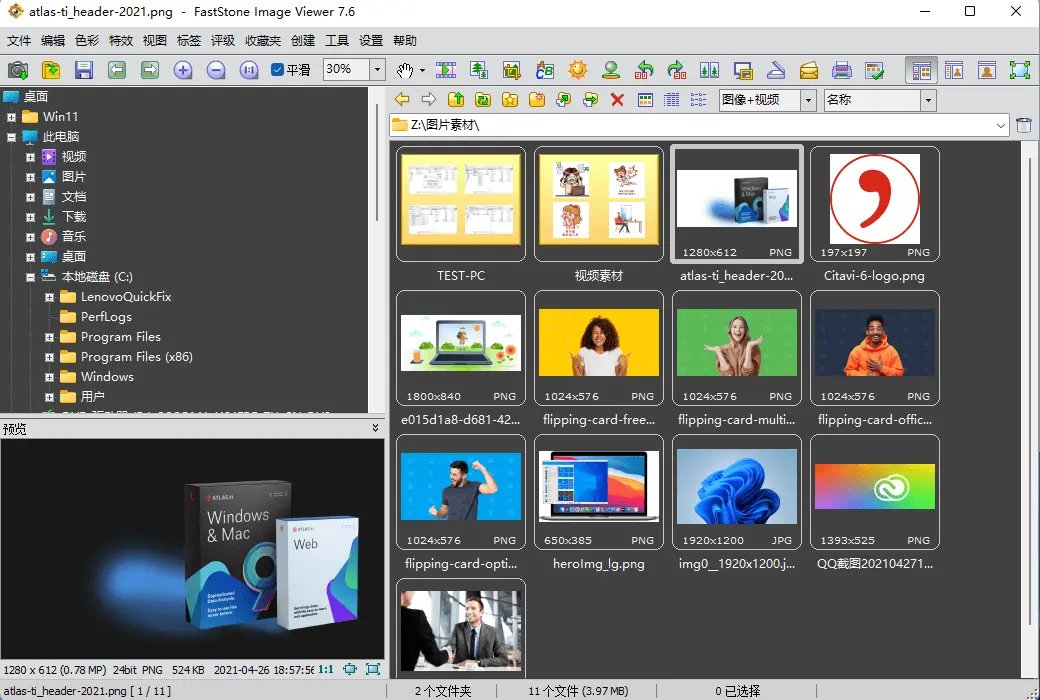Click the red X delete icon

(x=618, y=100)
